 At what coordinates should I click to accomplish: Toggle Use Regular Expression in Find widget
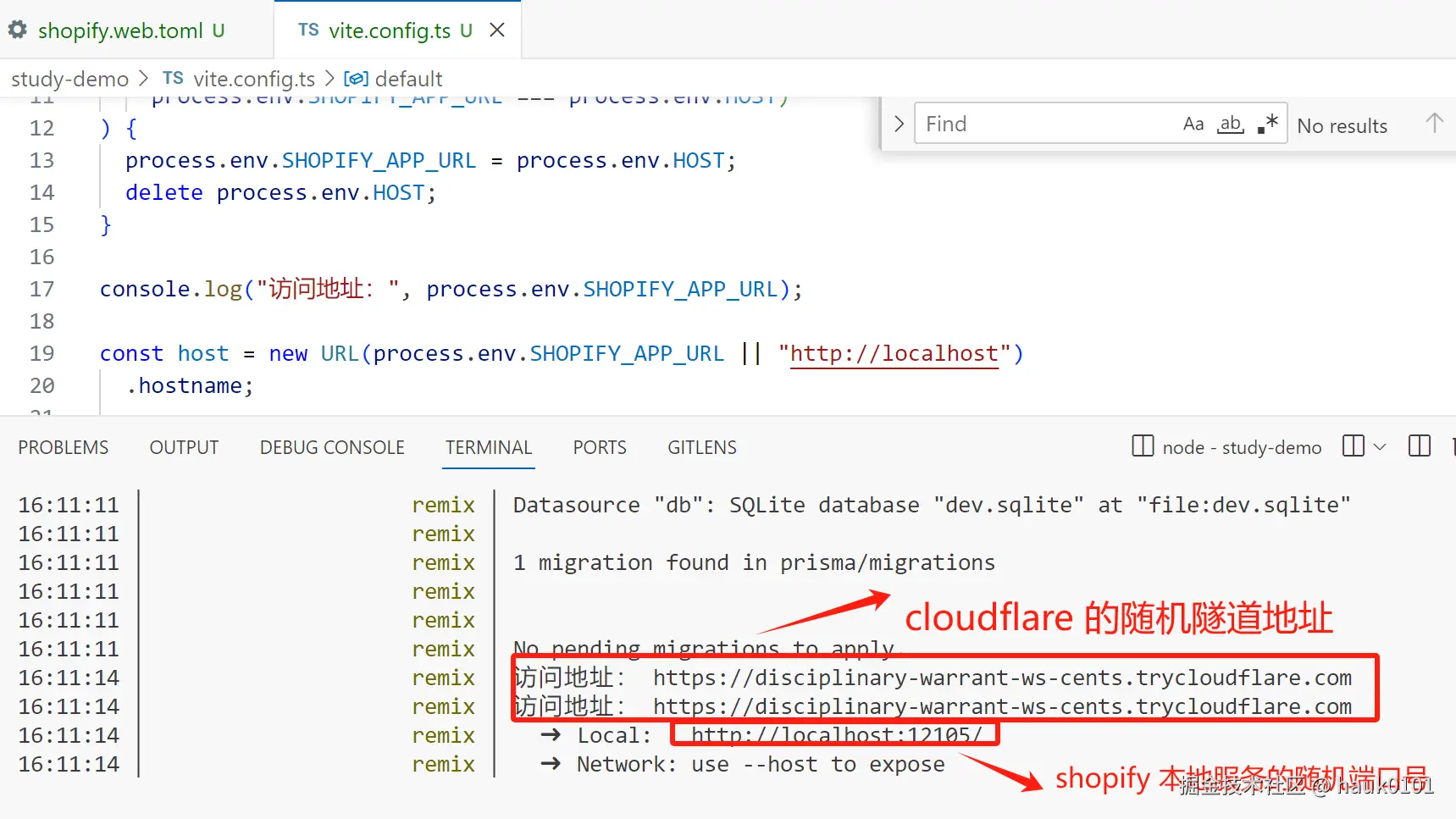click(1268, 124)
